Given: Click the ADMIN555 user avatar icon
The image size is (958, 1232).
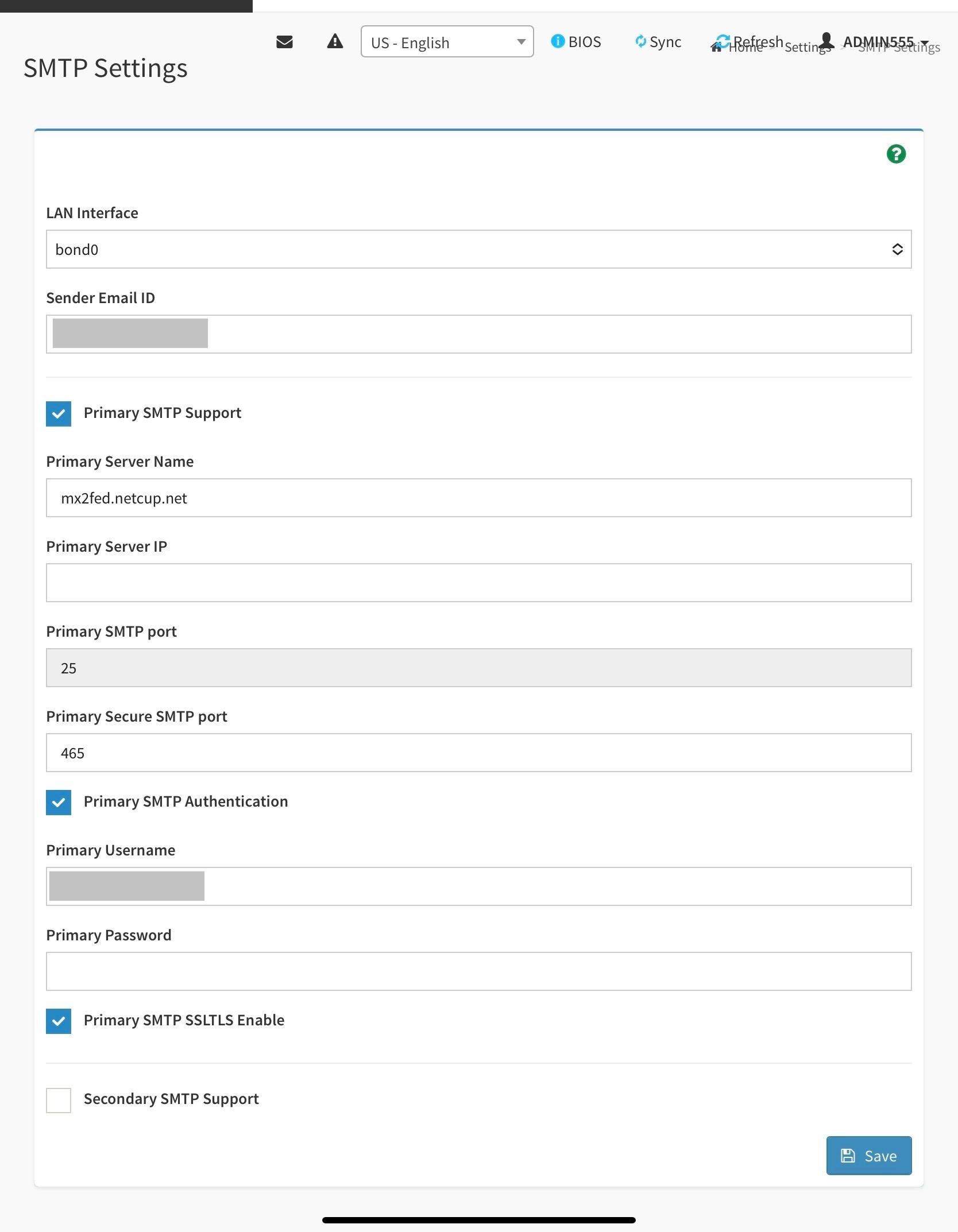Looking at the screenshot, I should 826,41.
